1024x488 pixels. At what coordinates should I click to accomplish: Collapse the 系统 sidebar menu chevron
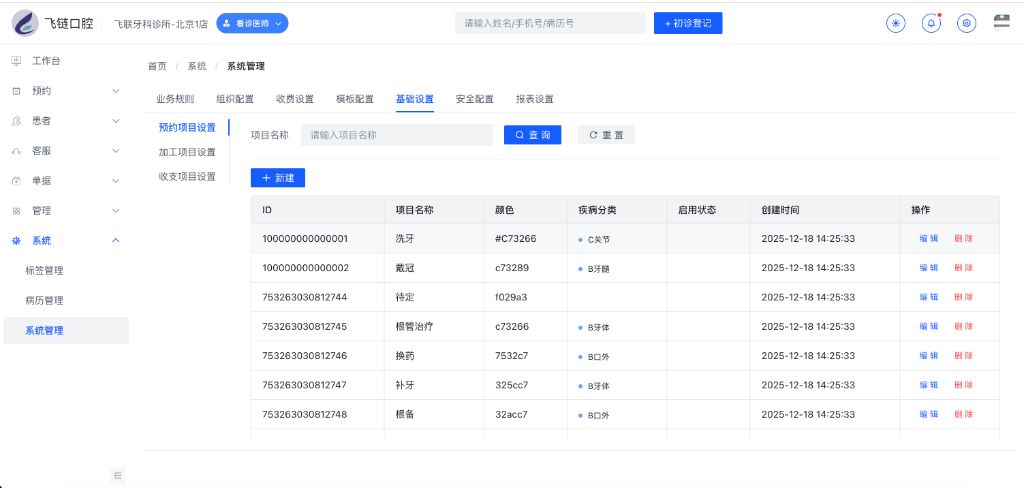[116, 241]
